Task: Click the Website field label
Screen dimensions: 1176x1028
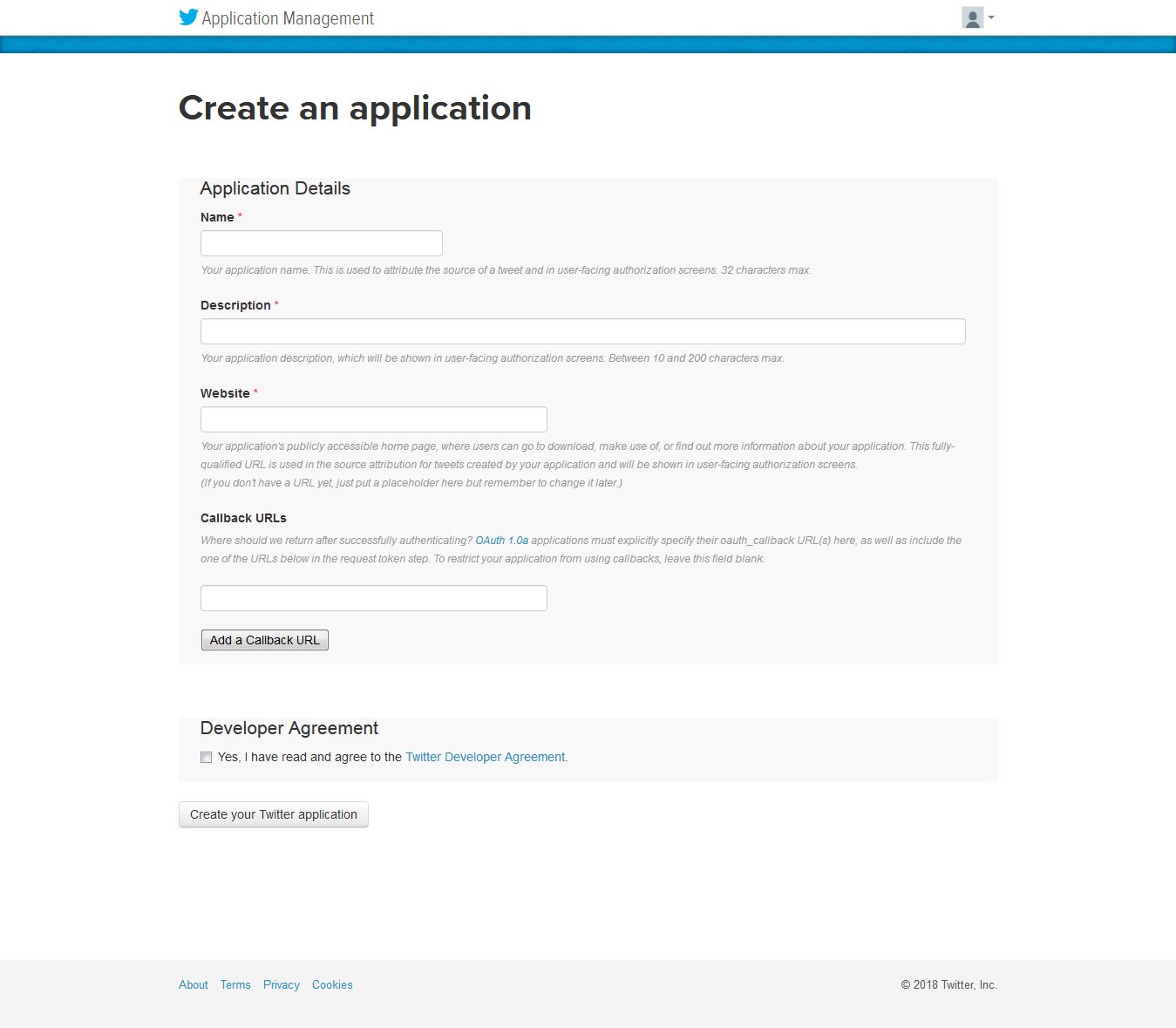Action: 225,393
